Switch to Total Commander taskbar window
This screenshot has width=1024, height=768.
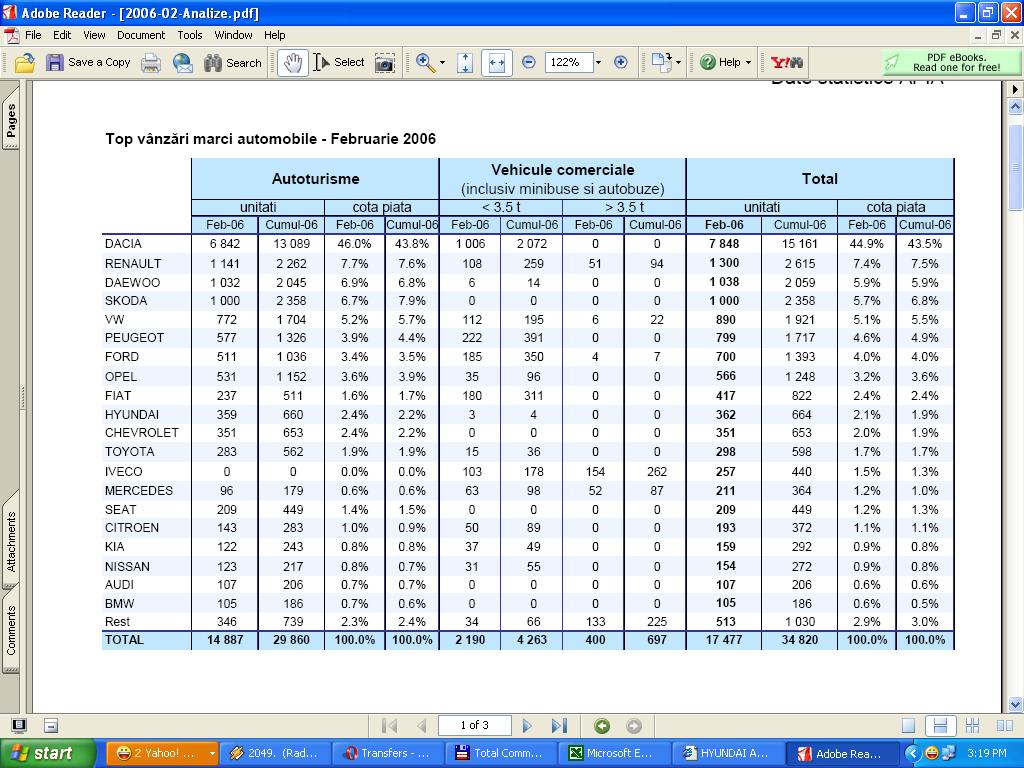500,753
